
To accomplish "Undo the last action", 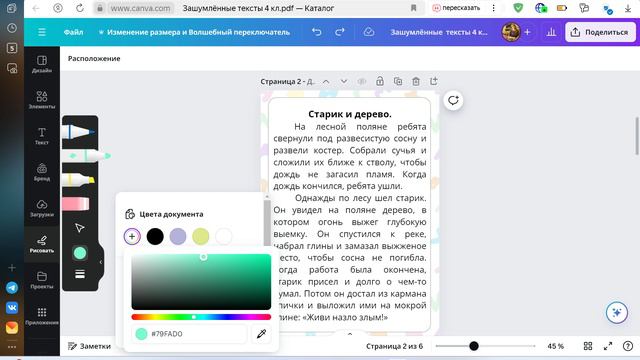I will [x=316, y=32].
